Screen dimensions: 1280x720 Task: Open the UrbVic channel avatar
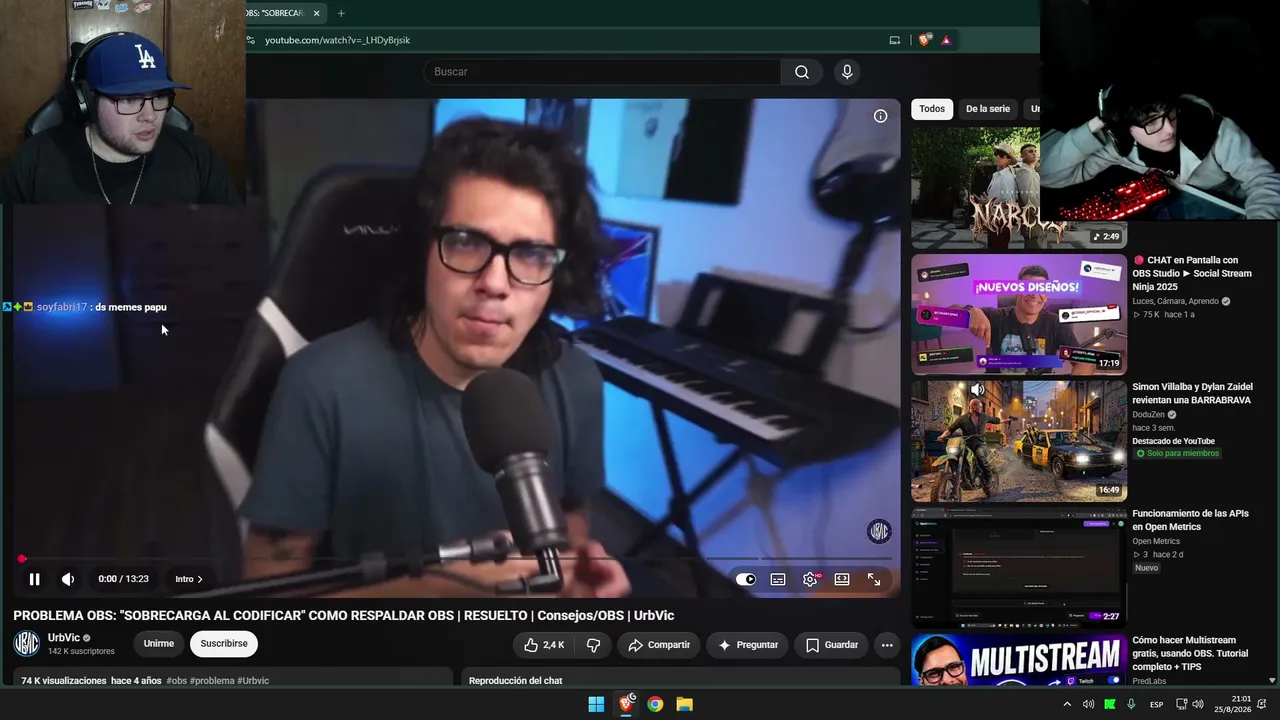click(27, 644)
